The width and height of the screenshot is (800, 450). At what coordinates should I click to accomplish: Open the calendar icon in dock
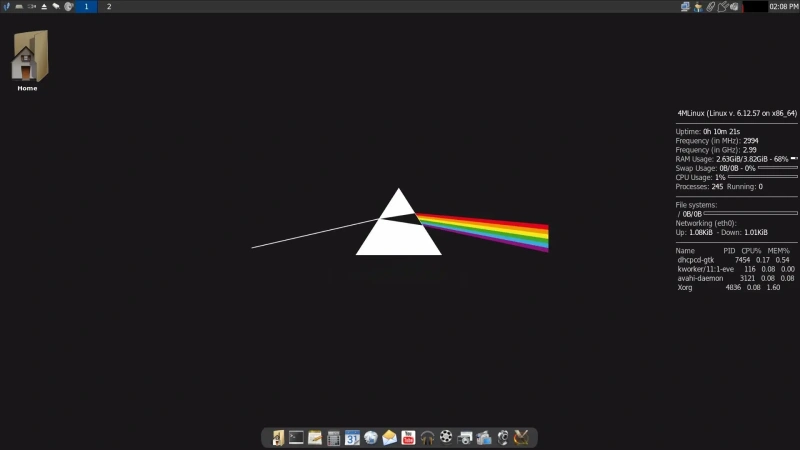click(352, 437)
